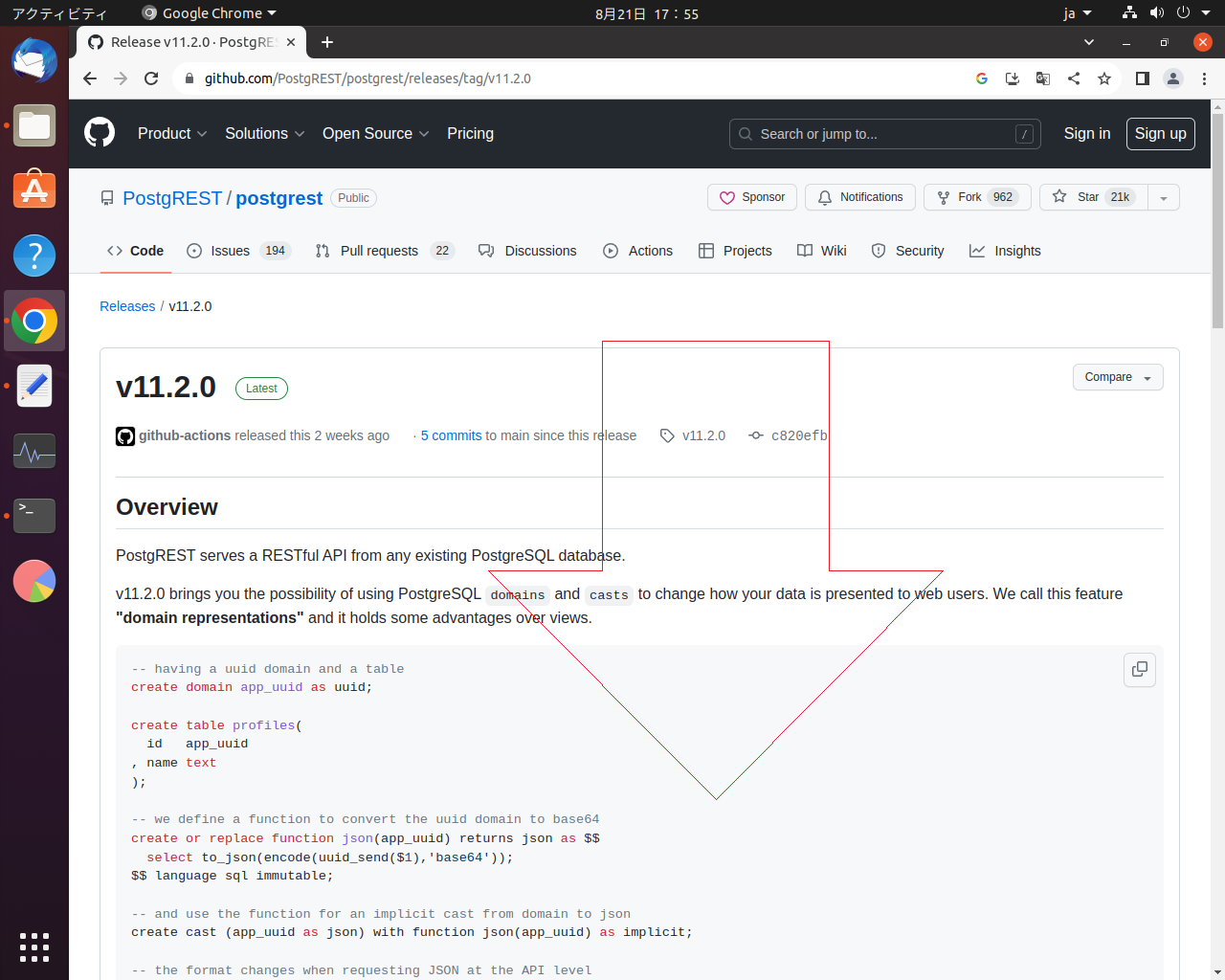
Task: Go to Releases breadcrumb link
Action: click(x=127, y=306)
